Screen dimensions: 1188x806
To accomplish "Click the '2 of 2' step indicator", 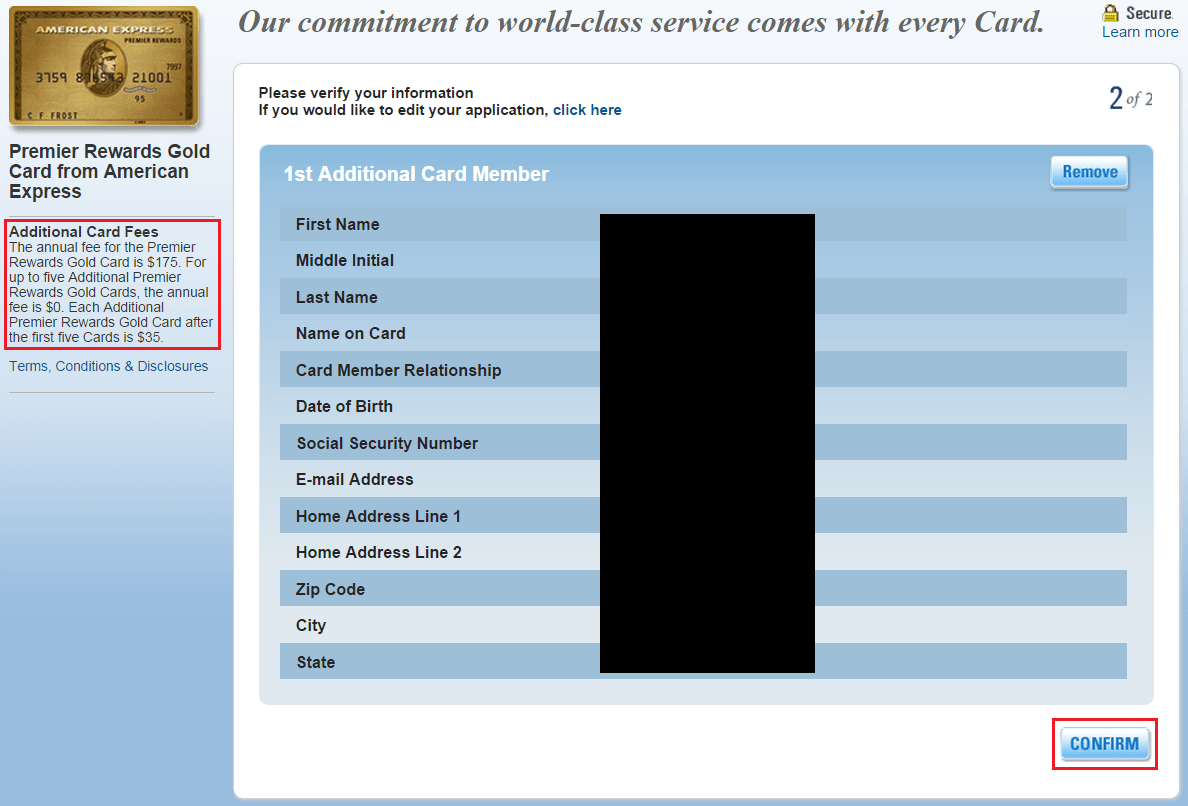I will [1130, 98].
